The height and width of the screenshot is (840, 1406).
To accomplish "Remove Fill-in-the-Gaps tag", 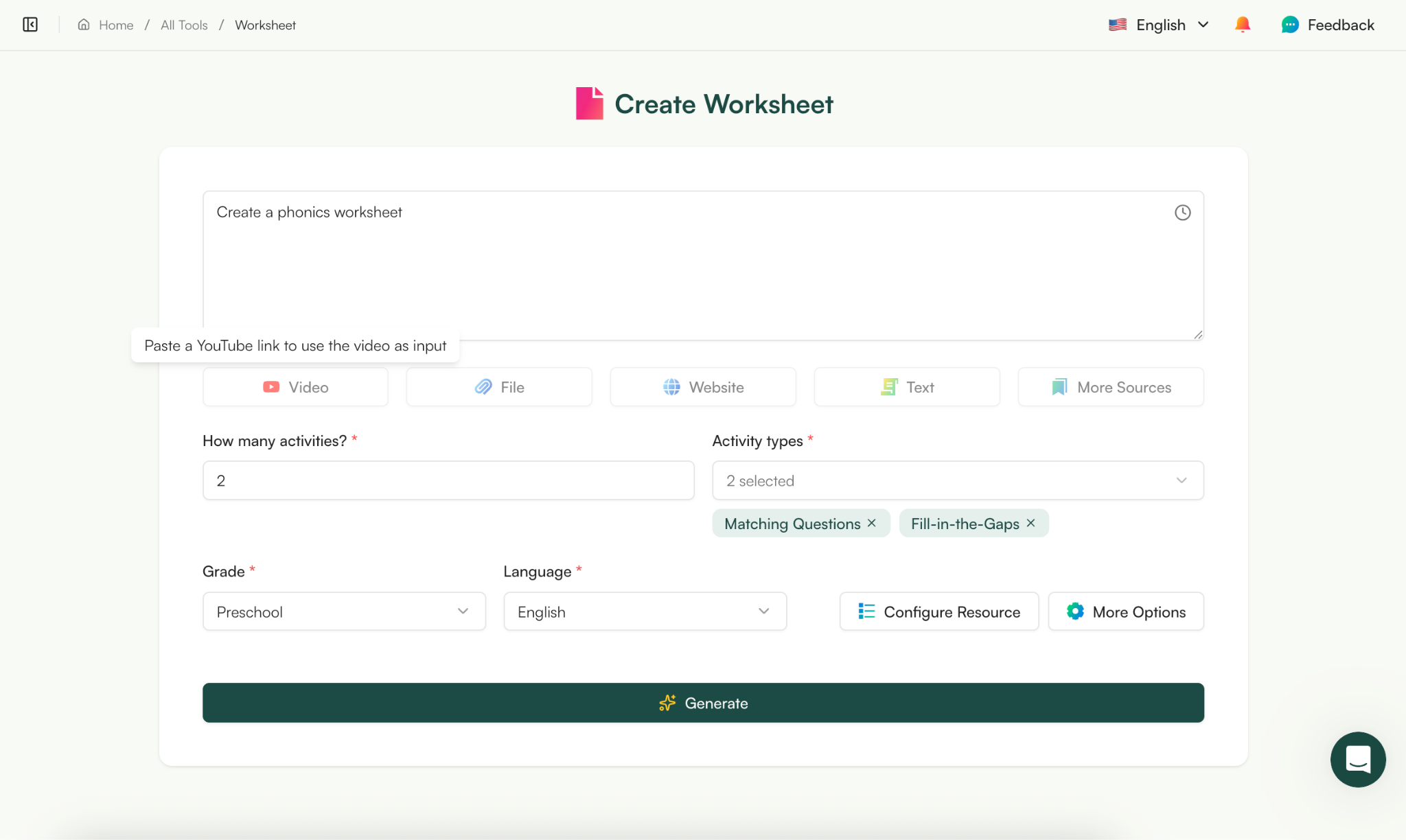I will pyautogui.click(x=1030, y=523).
